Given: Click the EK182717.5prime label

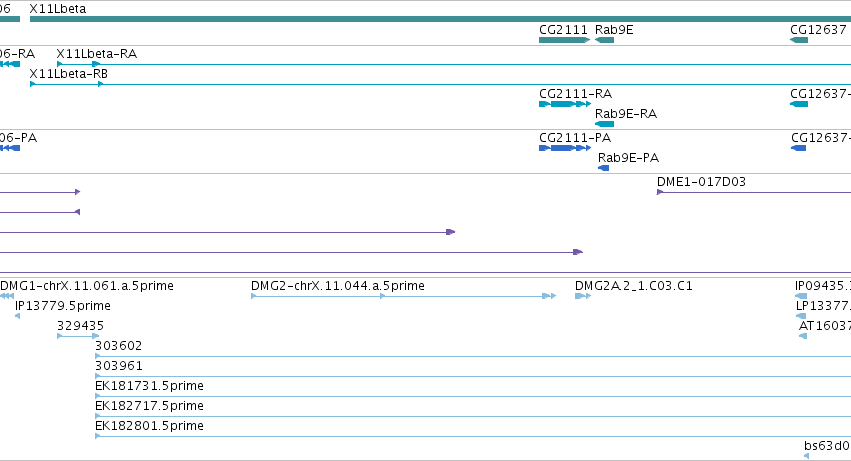Looking at the screenshot, I should coord(149,406).
